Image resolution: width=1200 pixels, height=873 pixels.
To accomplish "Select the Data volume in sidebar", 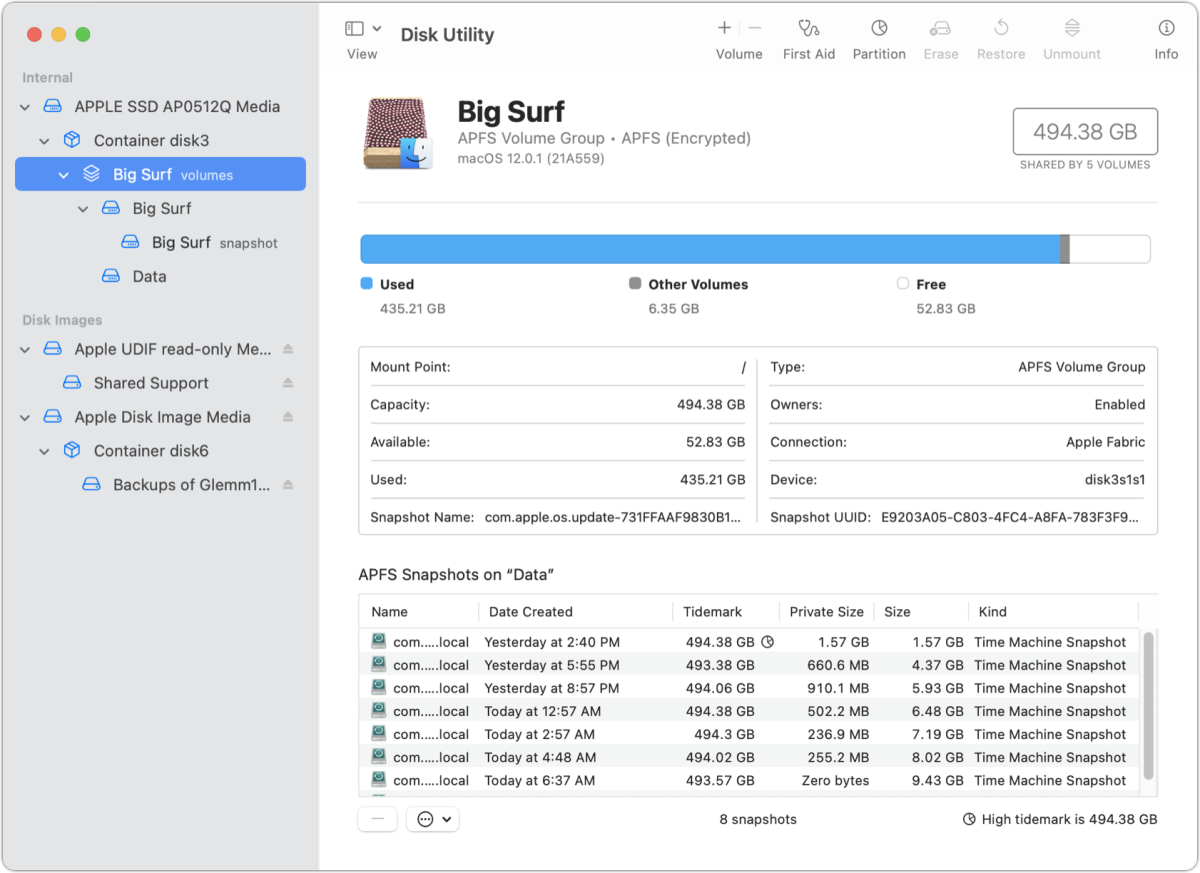I will point(149,276).
